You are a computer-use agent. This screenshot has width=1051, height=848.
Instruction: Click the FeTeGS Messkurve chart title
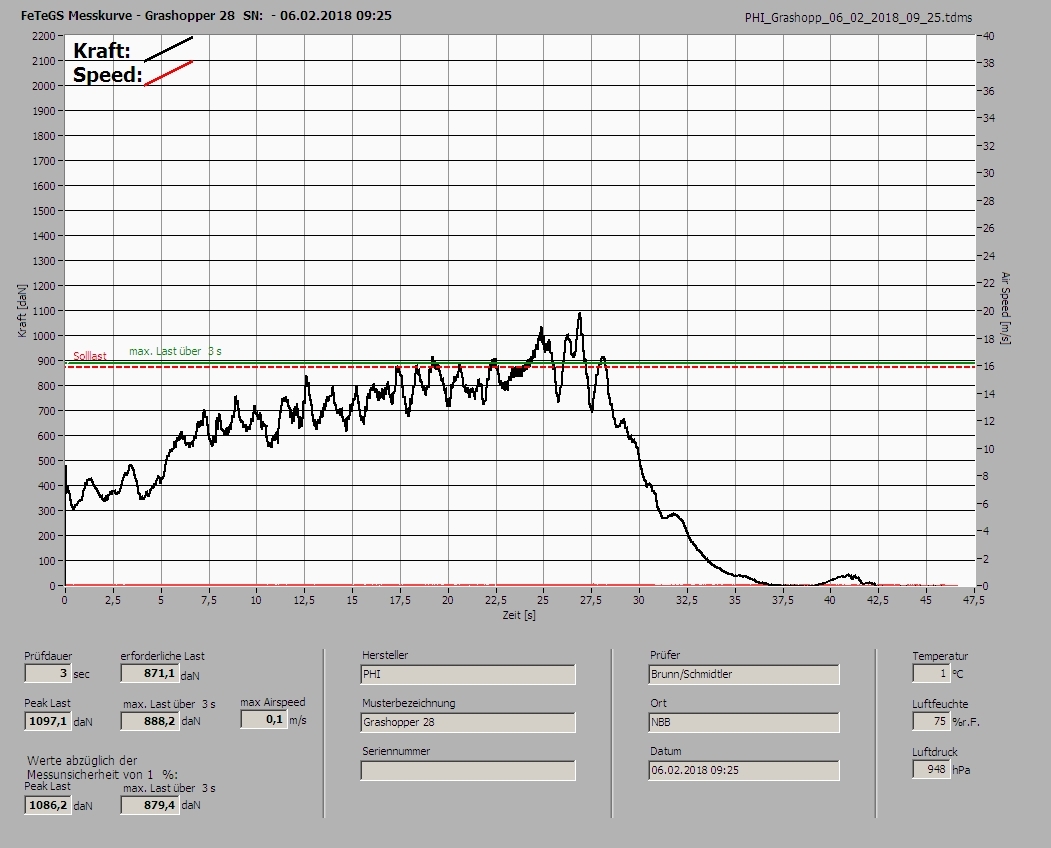point(206,15)
